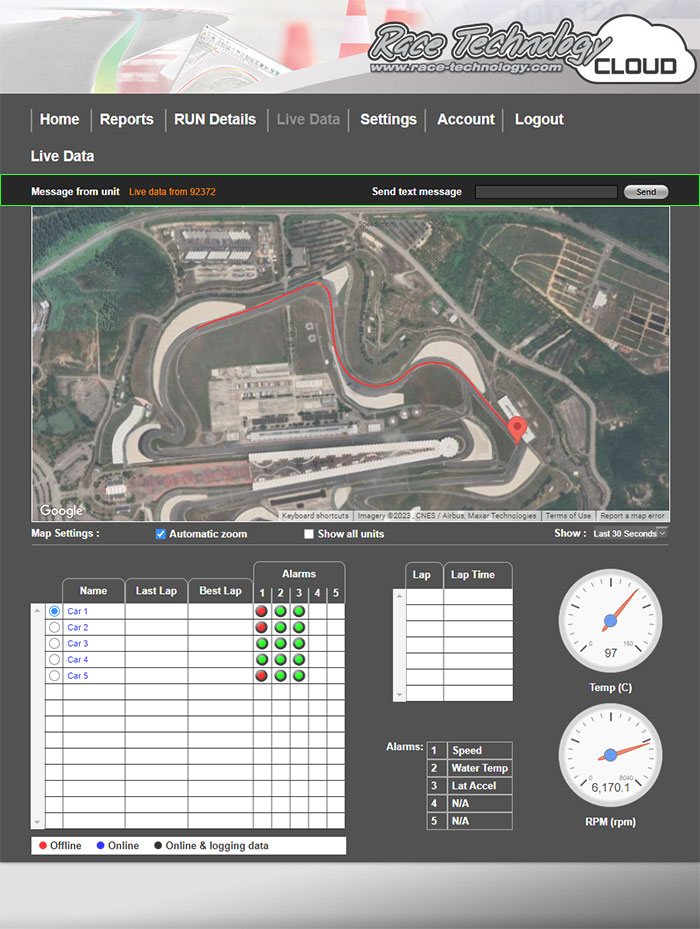Click Car 5 red alarm 1 indicator

[262, 676]
